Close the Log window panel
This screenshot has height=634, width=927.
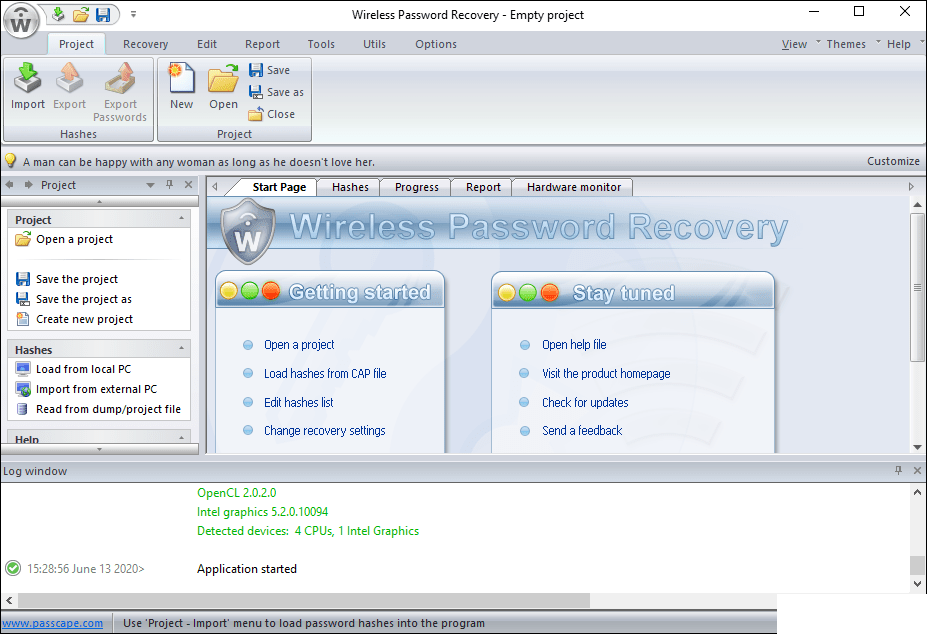[918, 470]
